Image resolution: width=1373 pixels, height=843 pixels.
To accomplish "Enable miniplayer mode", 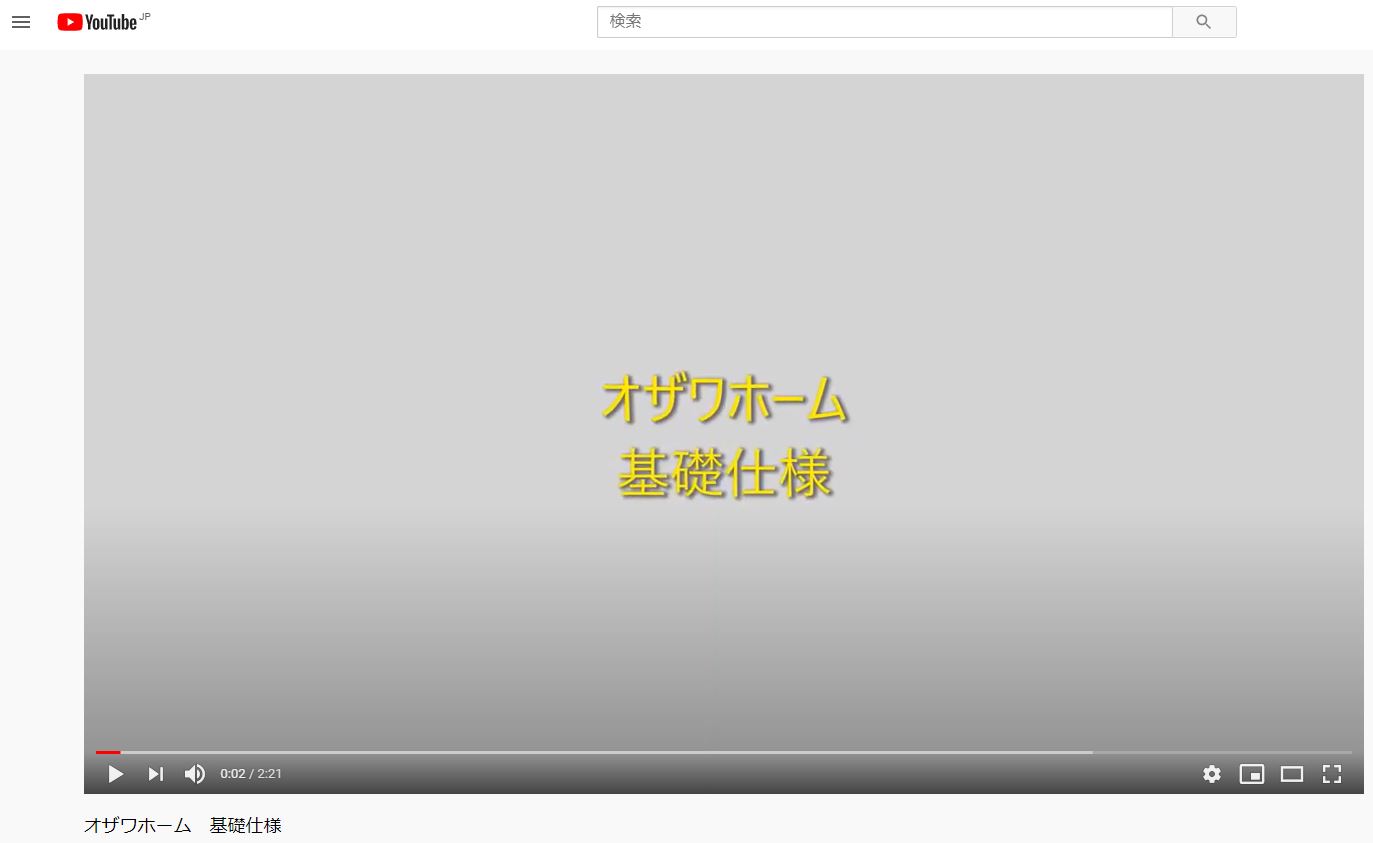I will click(x=1252, y=774).
